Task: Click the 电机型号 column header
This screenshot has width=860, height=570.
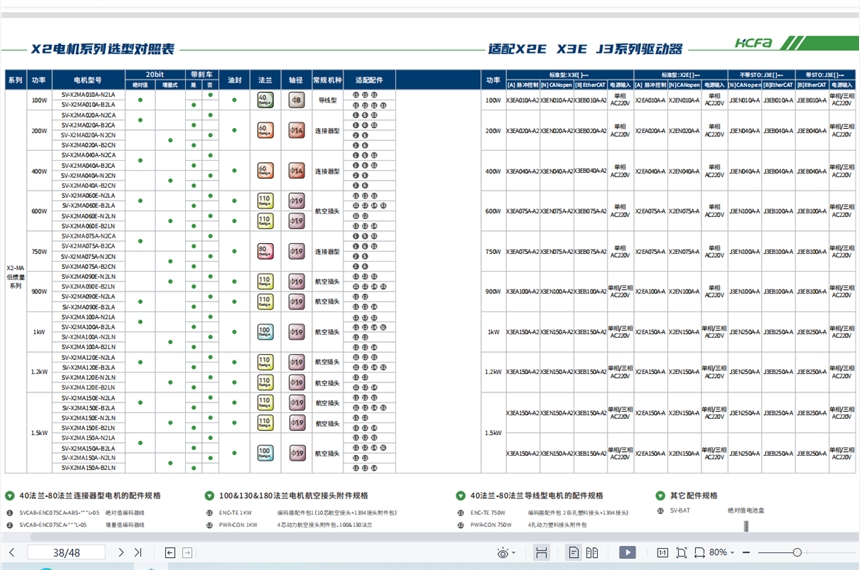Action: pyautogui.click(x=88, y=80)
